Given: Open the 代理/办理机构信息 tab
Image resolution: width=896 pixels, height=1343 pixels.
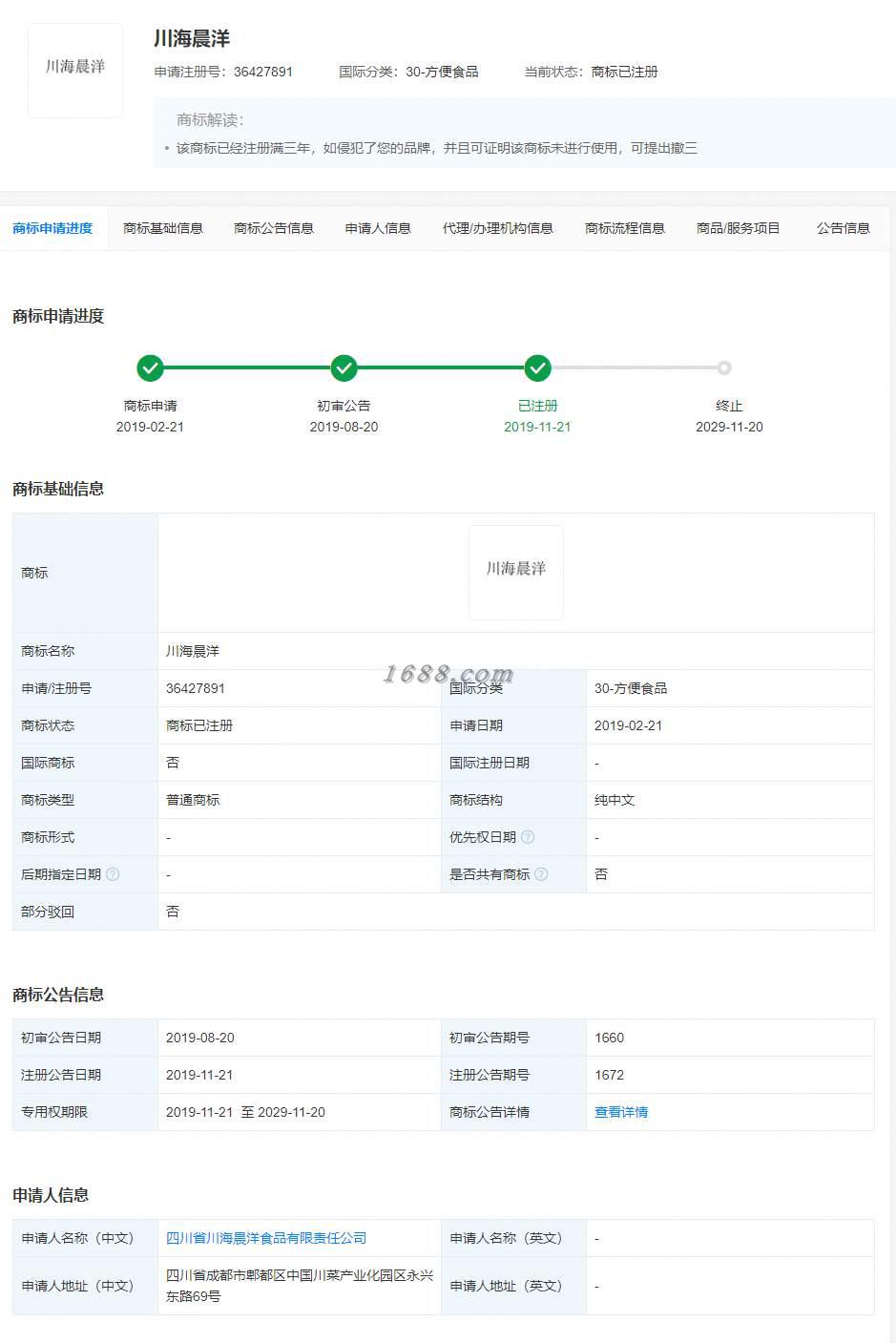Looking at the screenshot, I should pos(497,228).
